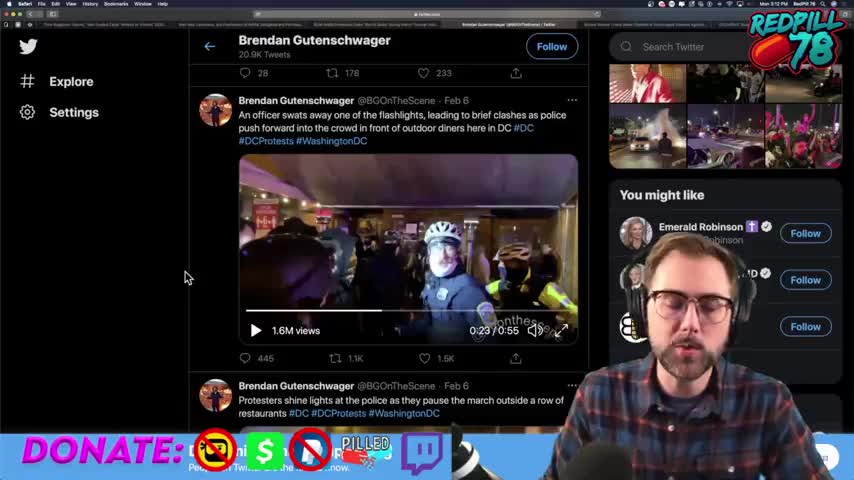Like the tweet with 1.5K likes

click(x=425, y=358)
